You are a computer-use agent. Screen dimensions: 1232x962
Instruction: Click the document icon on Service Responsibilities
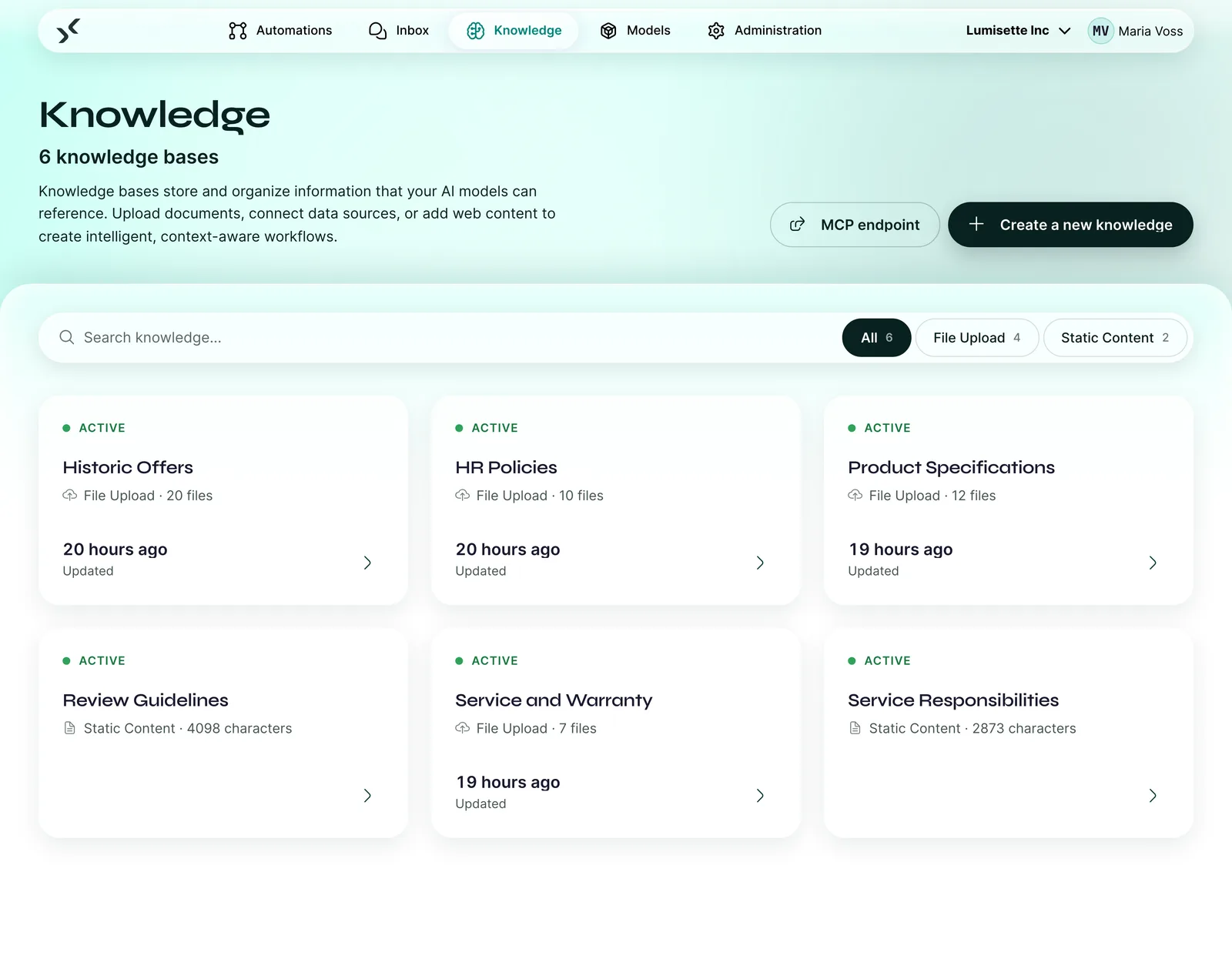click(x=855, y=728)
